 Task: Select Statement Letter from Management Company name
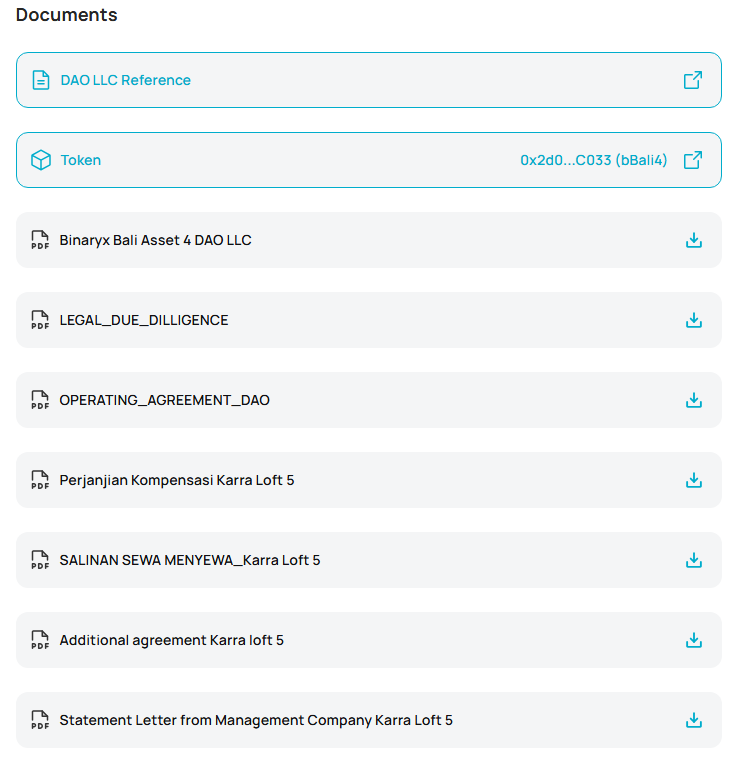pyautogui.click(x=256, y=720)
